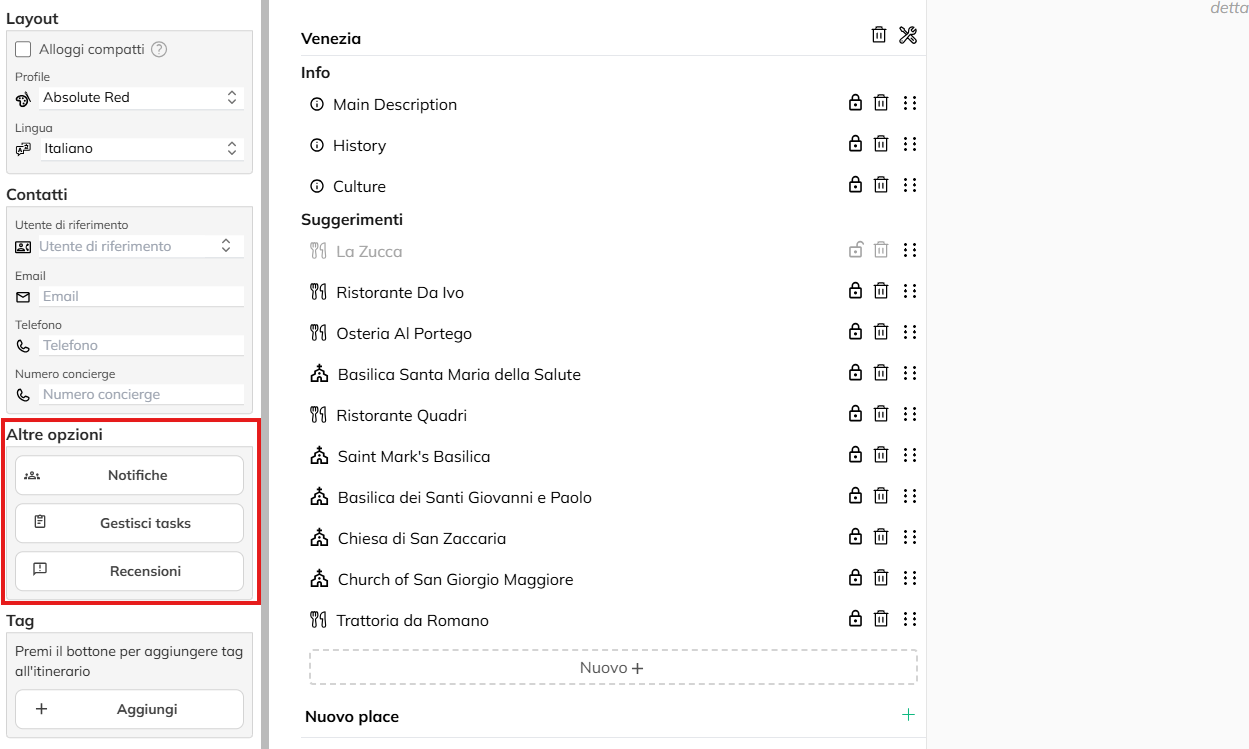Open Utente di riferimento dropdown
Viewport: 1249px width, 749px height.
(138, 246)
